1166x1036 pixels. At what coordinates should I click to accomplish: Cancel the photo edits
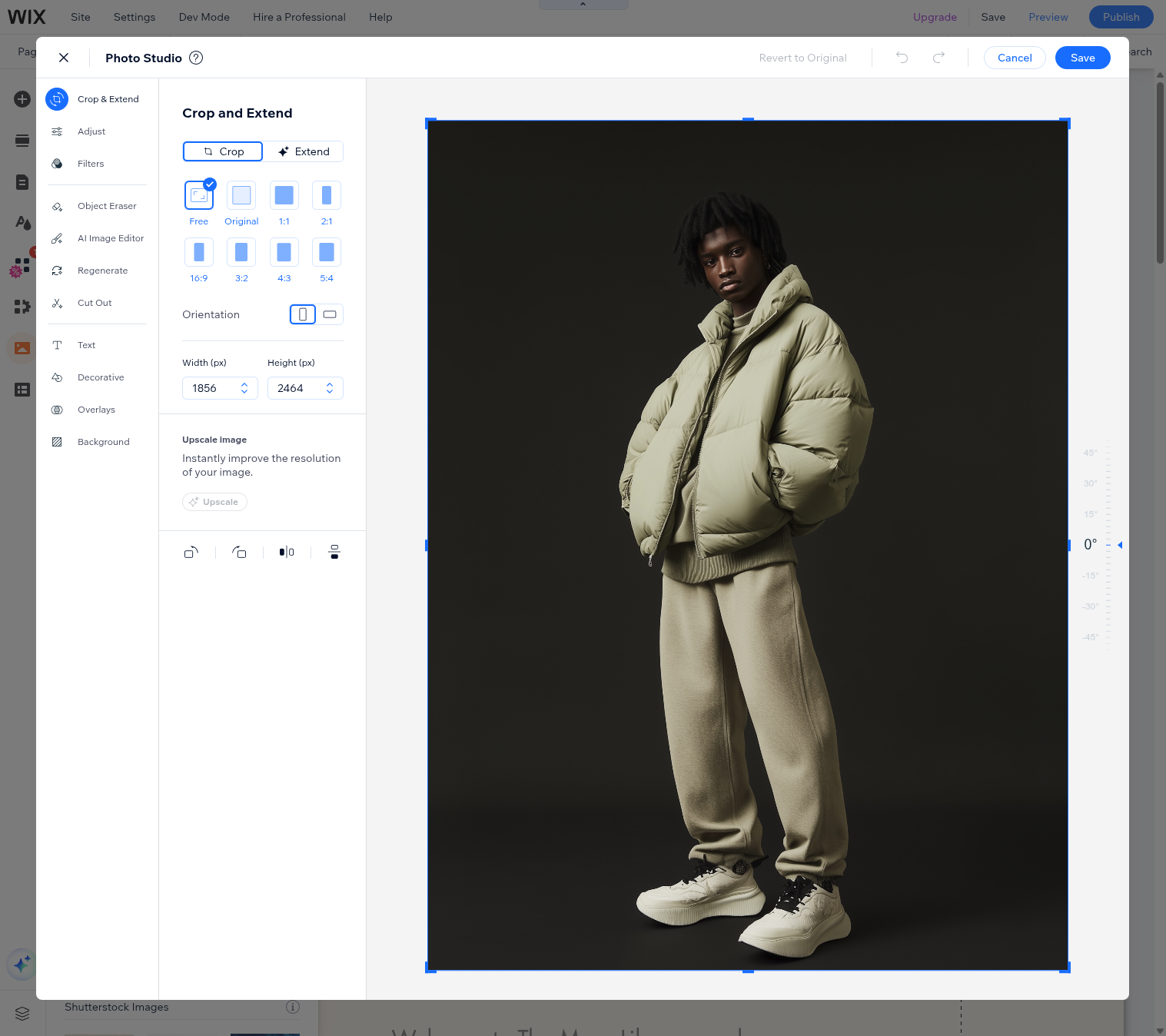pos(1015,58)
